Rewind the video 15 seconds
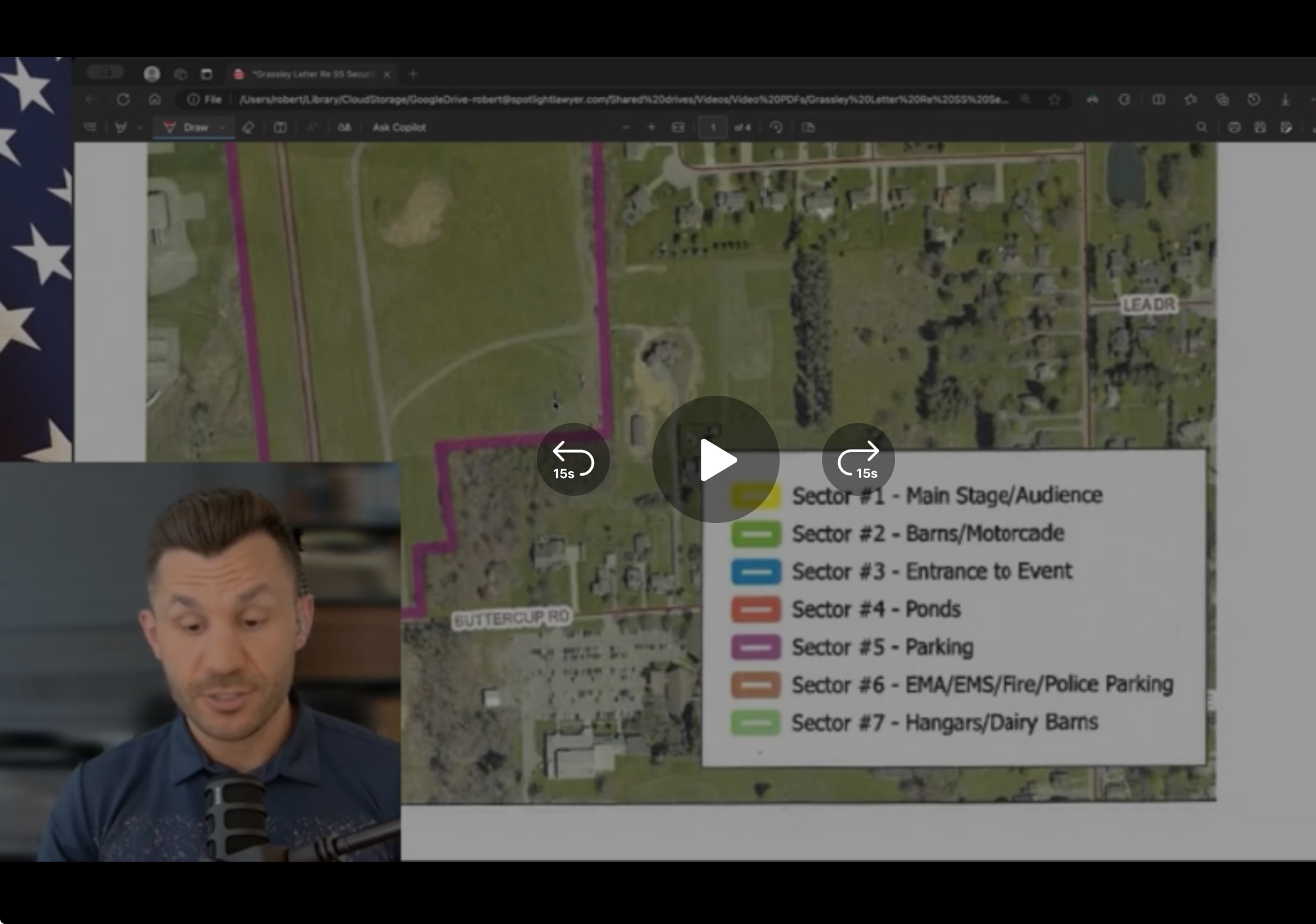This screenshot has width=1316, height=924. pos(573,459)
